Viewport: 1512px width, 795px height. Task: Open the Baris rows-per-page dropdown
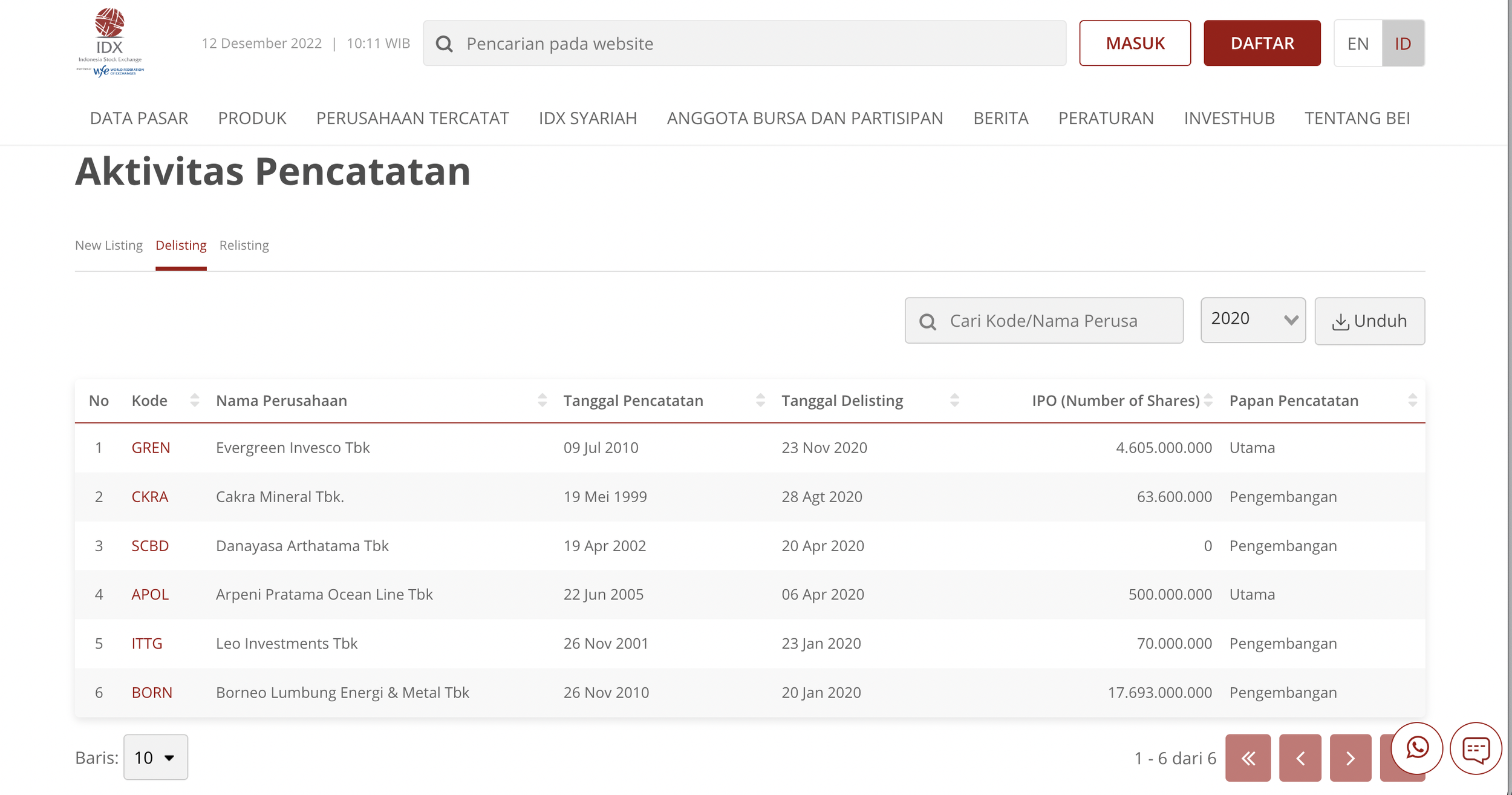tap(155, 757)
